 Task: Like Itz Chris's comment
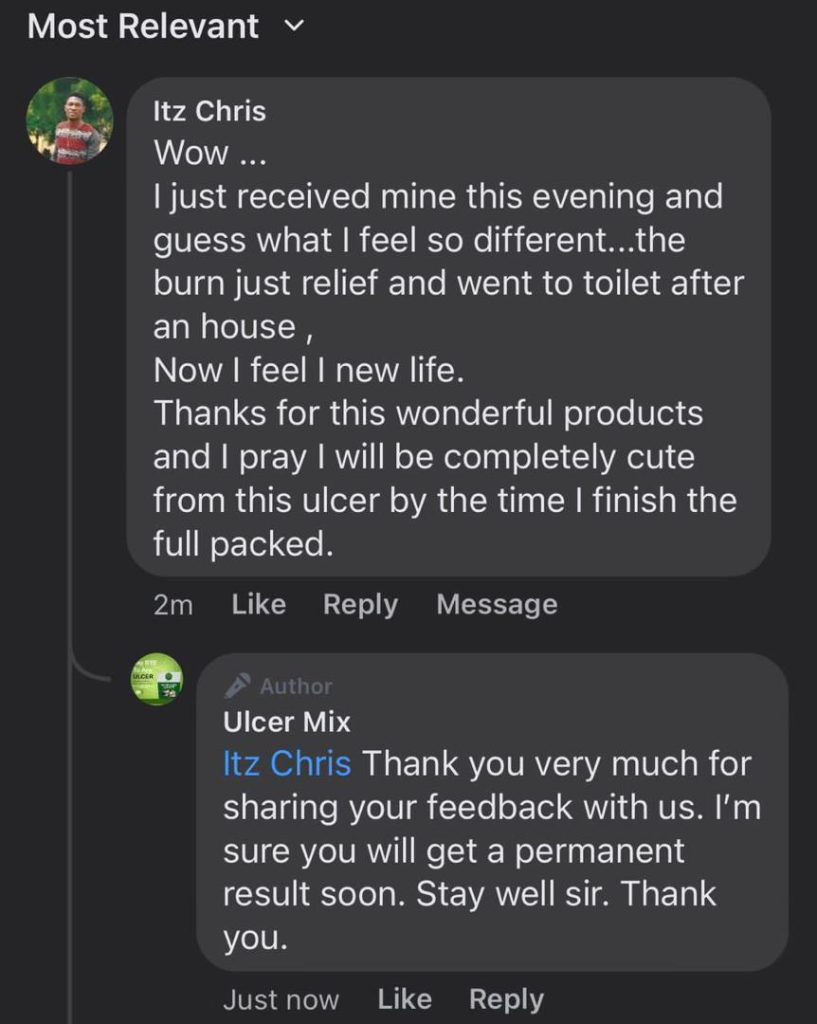coord(258,605)
